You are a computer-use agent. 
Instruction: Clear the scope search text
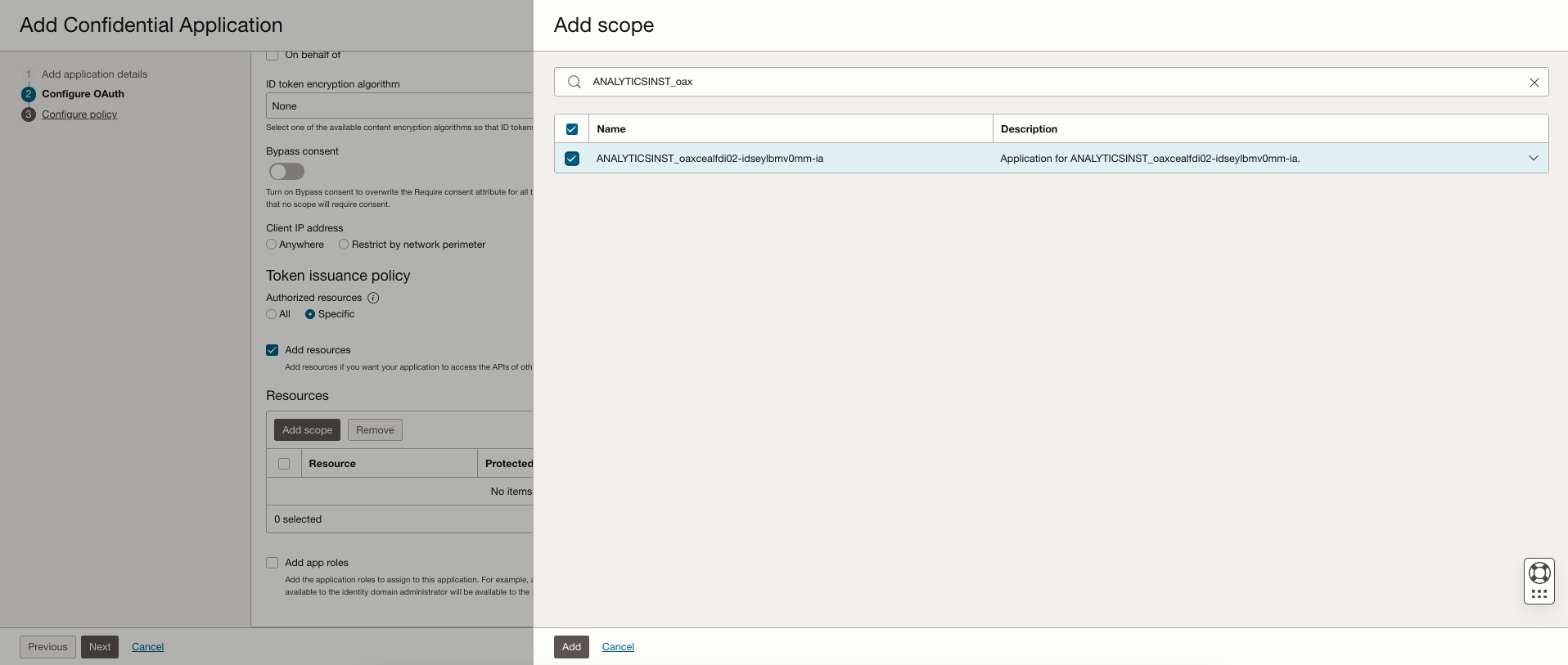pyautogui.click(x=1534, y=83)
